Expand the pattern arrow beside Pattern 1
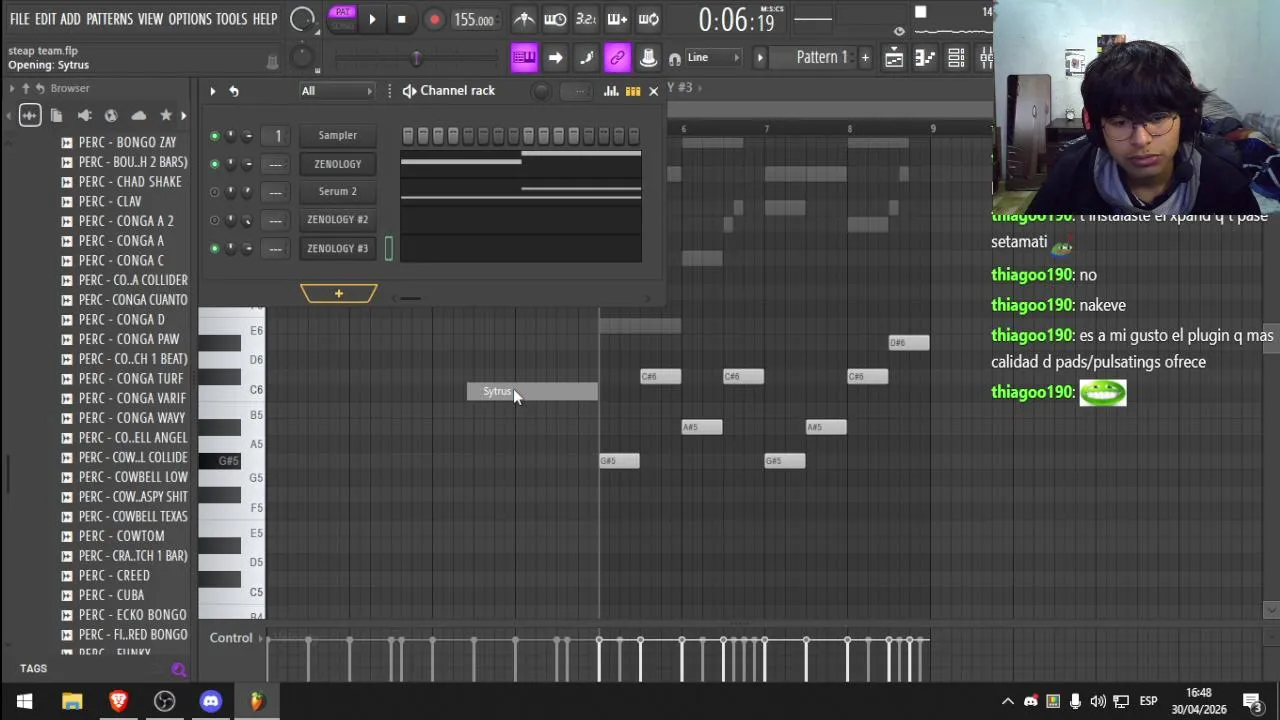Image resolution: width=1280 pixels, height=720 pixels. tap(759, 58)
